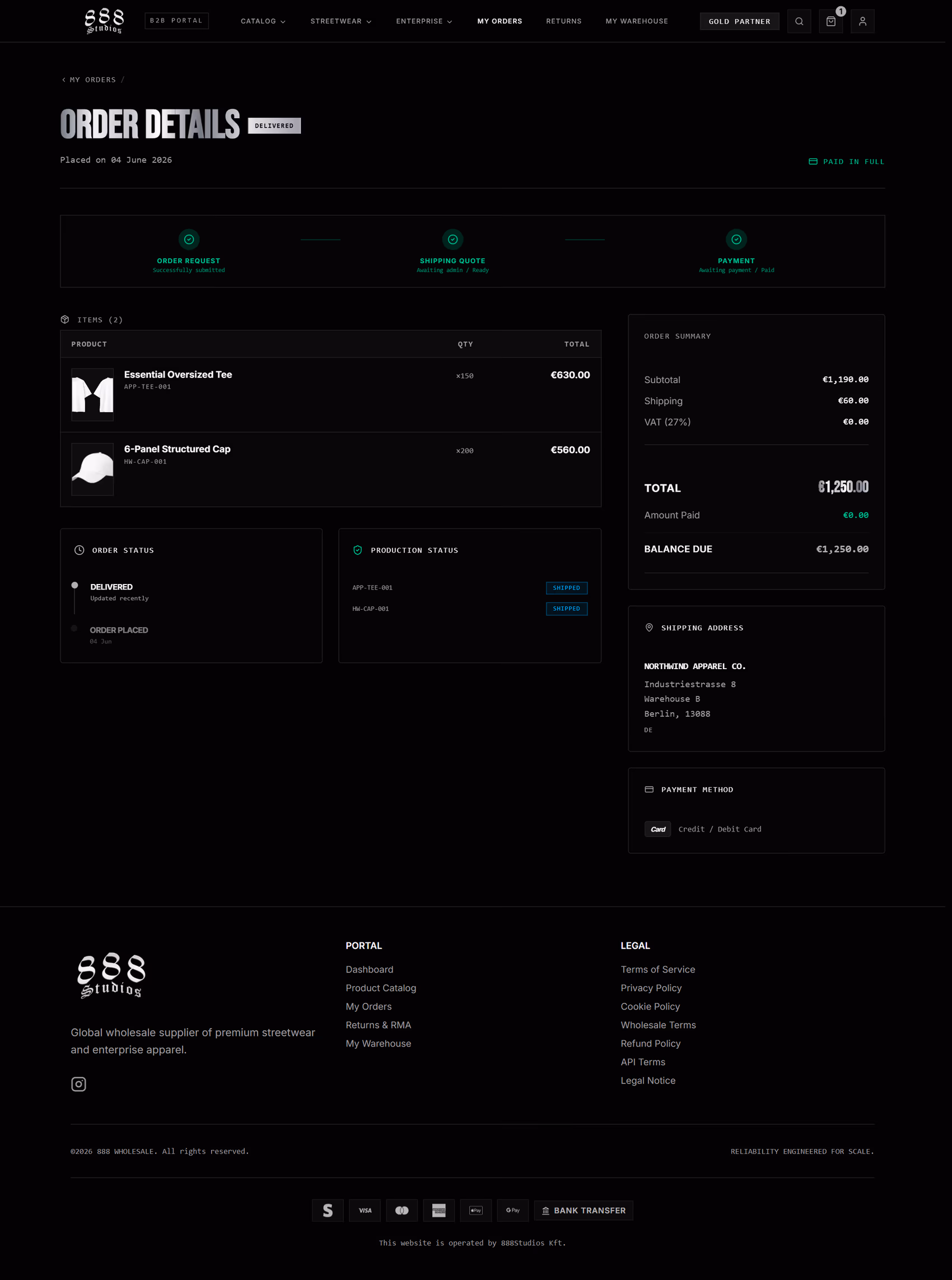Viewport: 952px width, 1280px height.
Task: Click the Google Pay logo
Action: tap(512, 1211)
